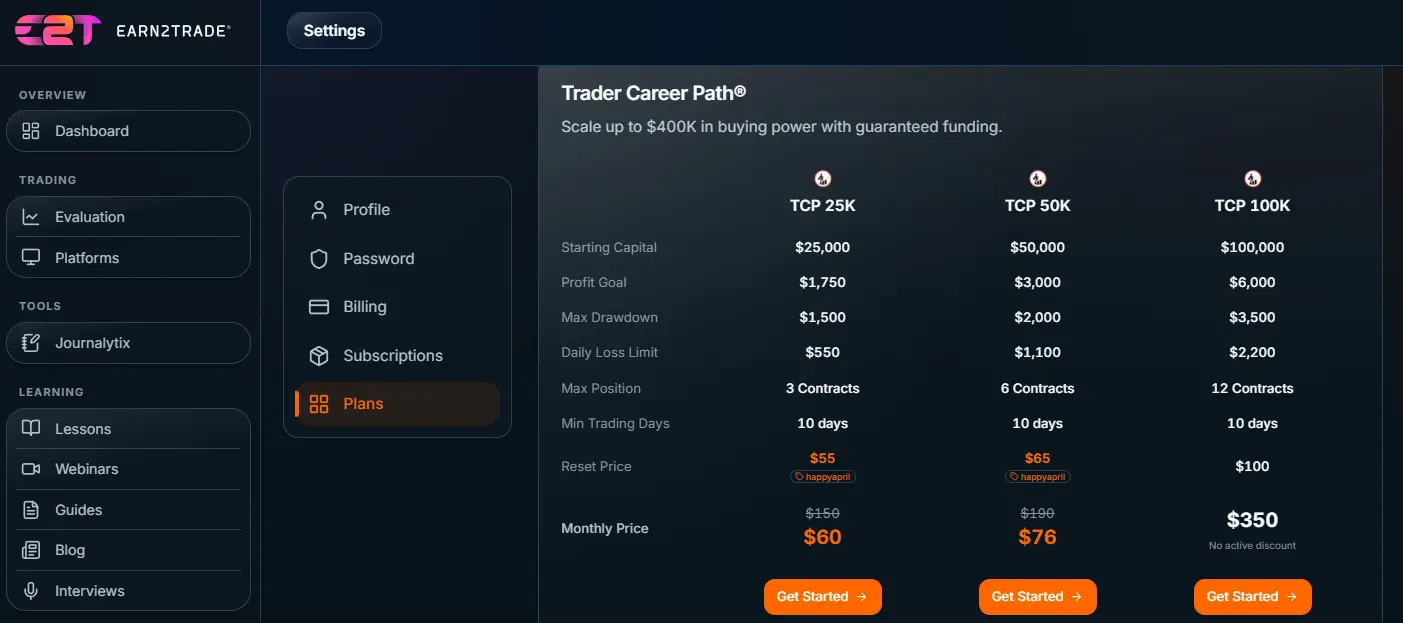
Task: Click the happyapril coupon tag under $55
Action: point(822,477)
